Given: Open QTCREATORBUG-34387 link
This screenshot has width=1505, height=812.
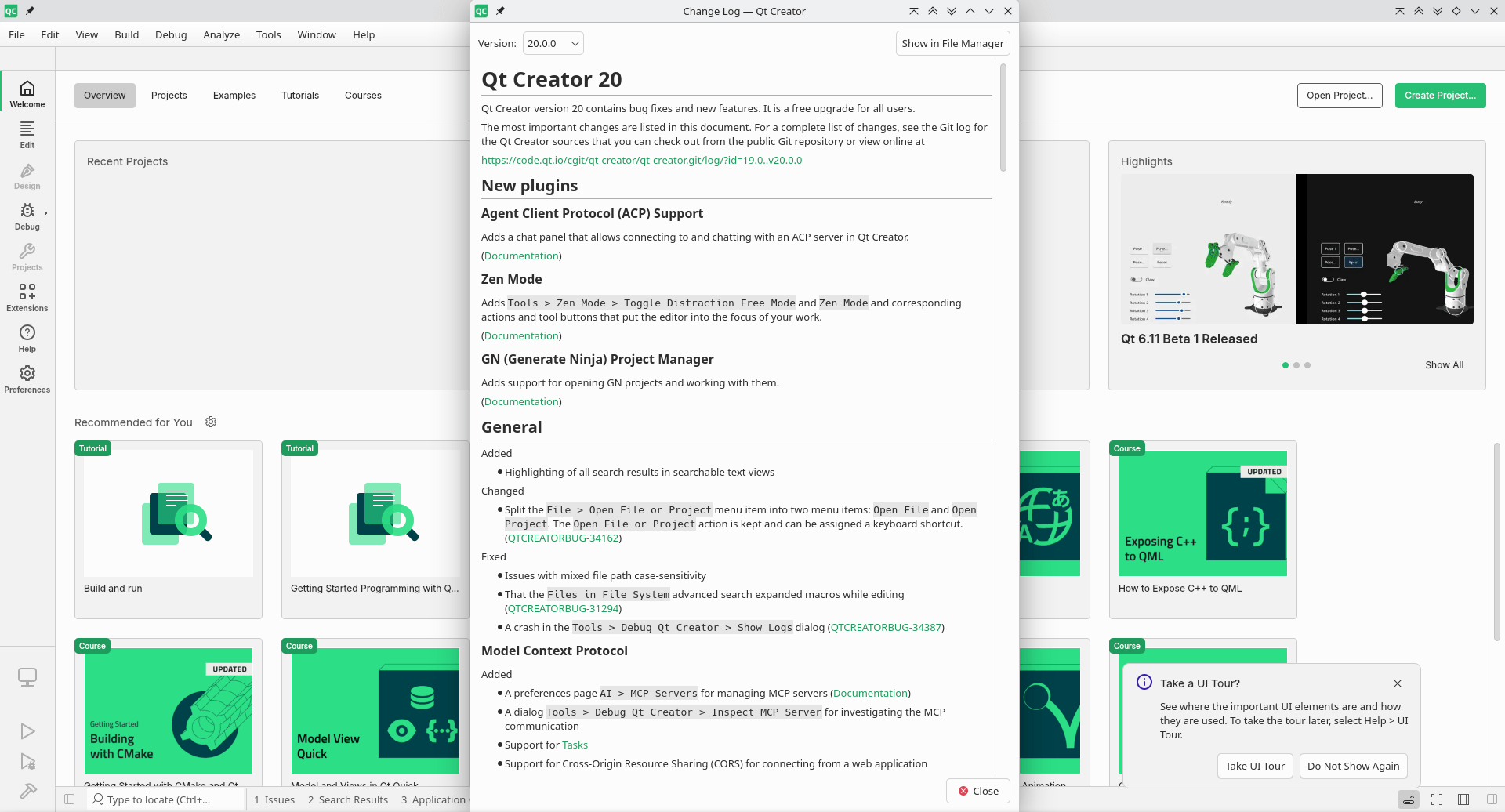Looking at the screenshot, I should (886, 627).
